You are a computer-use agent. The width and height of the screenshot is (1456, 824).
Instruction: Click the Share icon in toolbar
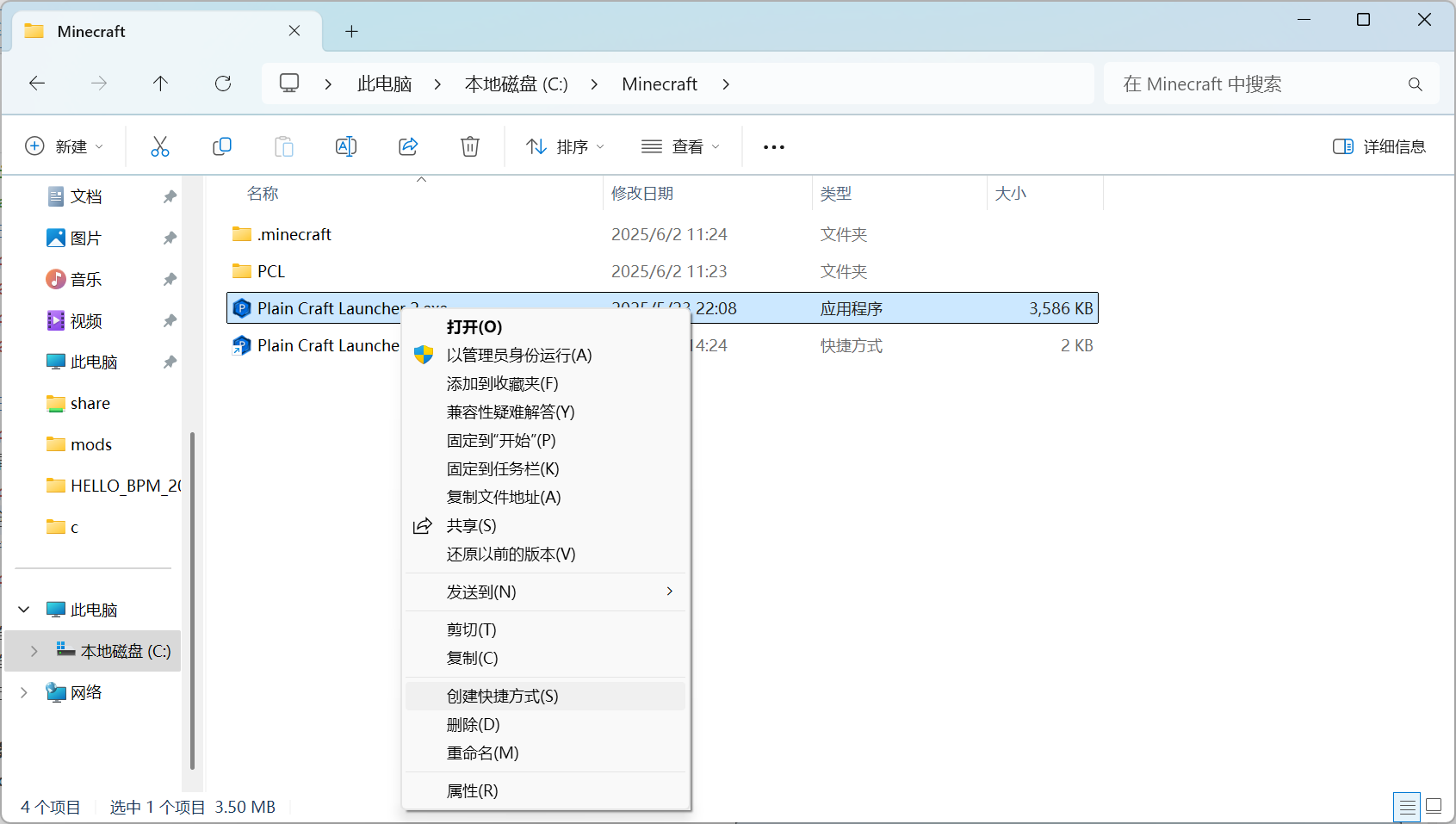pyautogui.click(x=408, y=146)
